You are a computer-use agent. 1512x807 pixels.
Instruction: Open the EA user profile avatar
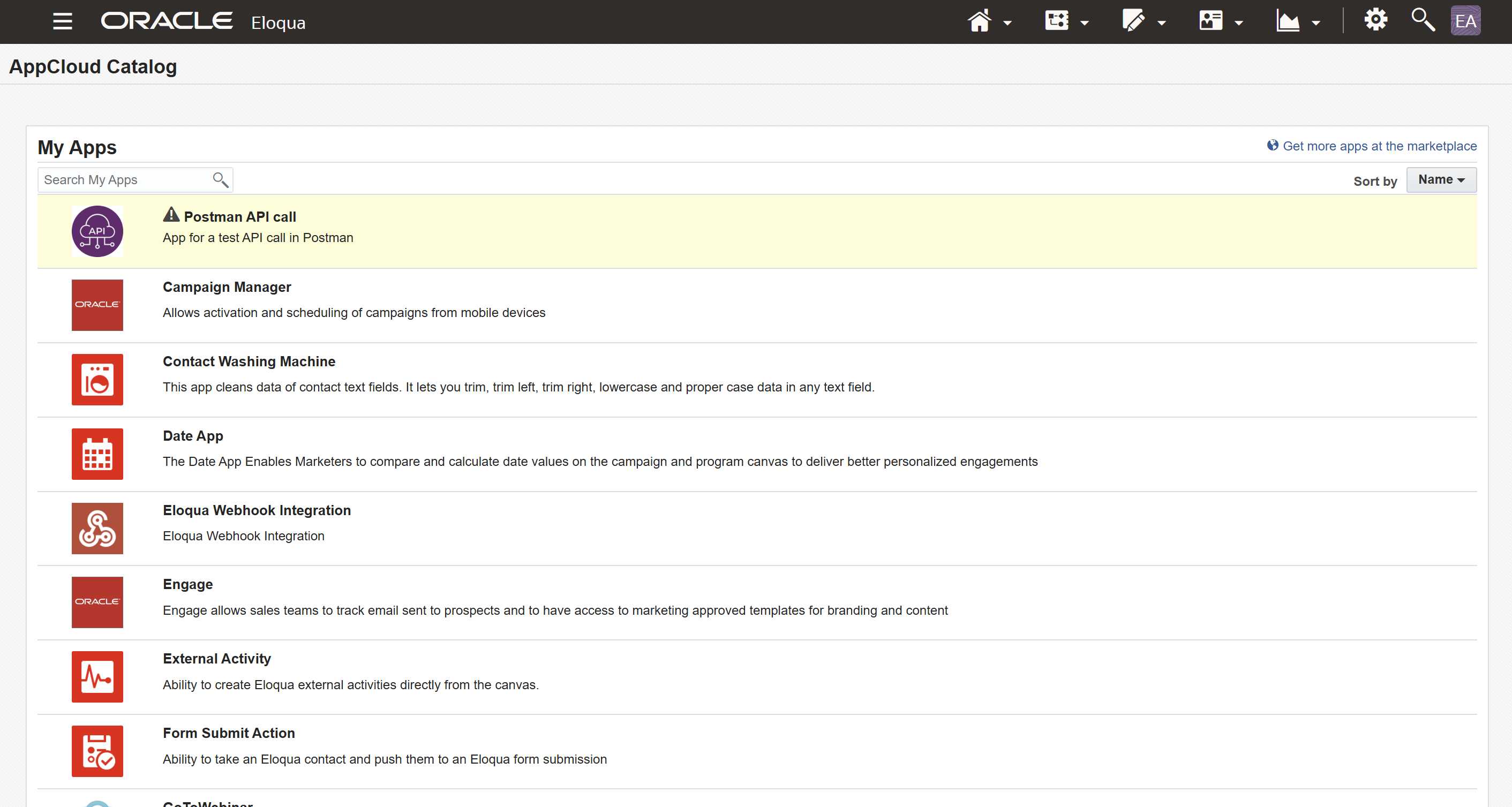click(x=1465, y=21)
